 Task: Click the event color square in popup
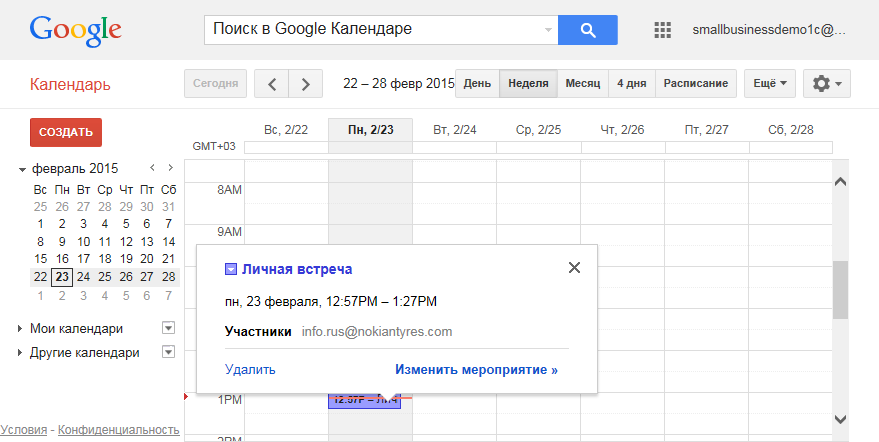(x=231, y=269)
